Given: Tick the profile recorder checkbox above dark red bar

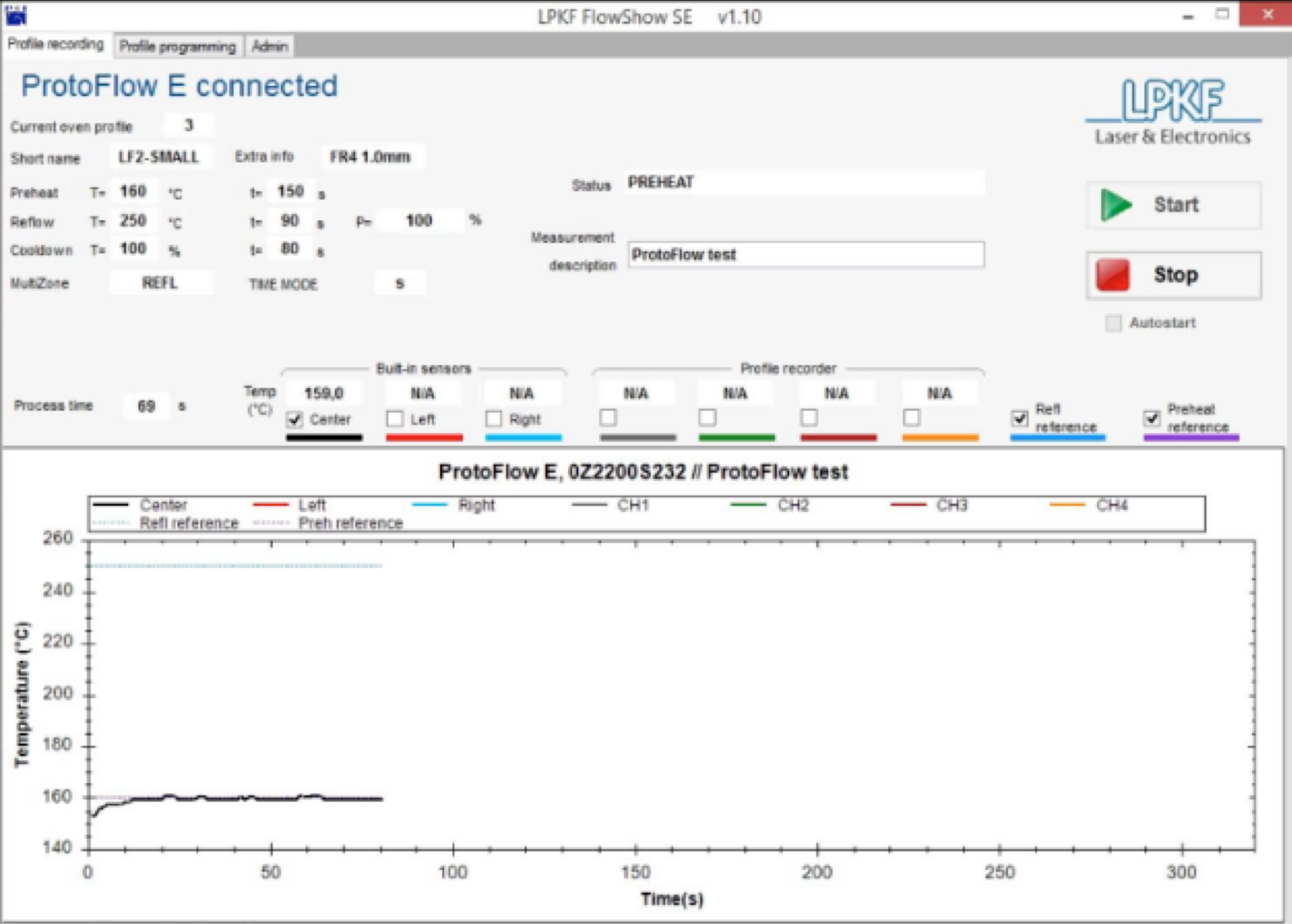Looking at the screenshot, I should [x=809, y=417].
